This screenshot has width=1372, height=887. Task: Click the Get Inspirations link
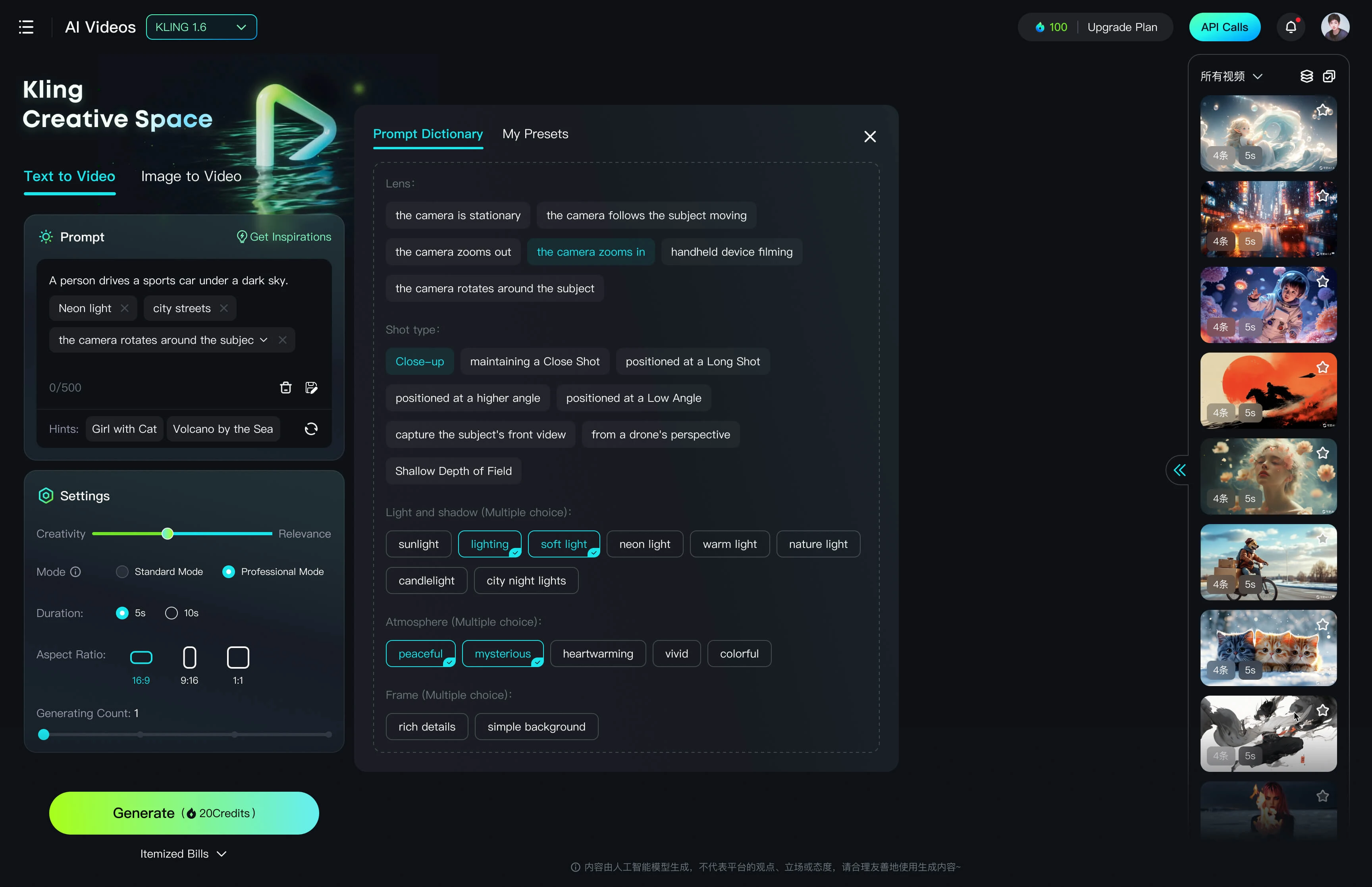[284, 237]
